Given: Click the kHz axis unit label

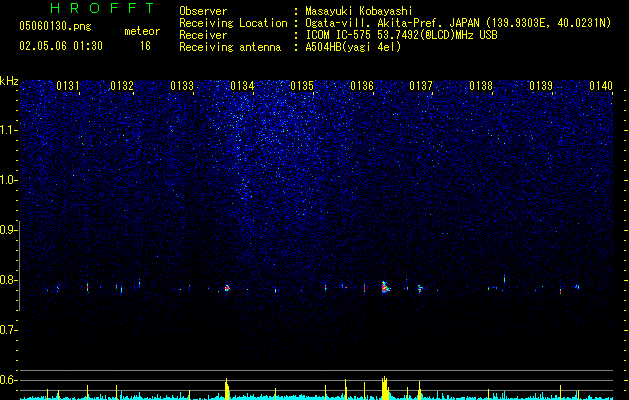Looking at the screenshot, I should (9, 81).
